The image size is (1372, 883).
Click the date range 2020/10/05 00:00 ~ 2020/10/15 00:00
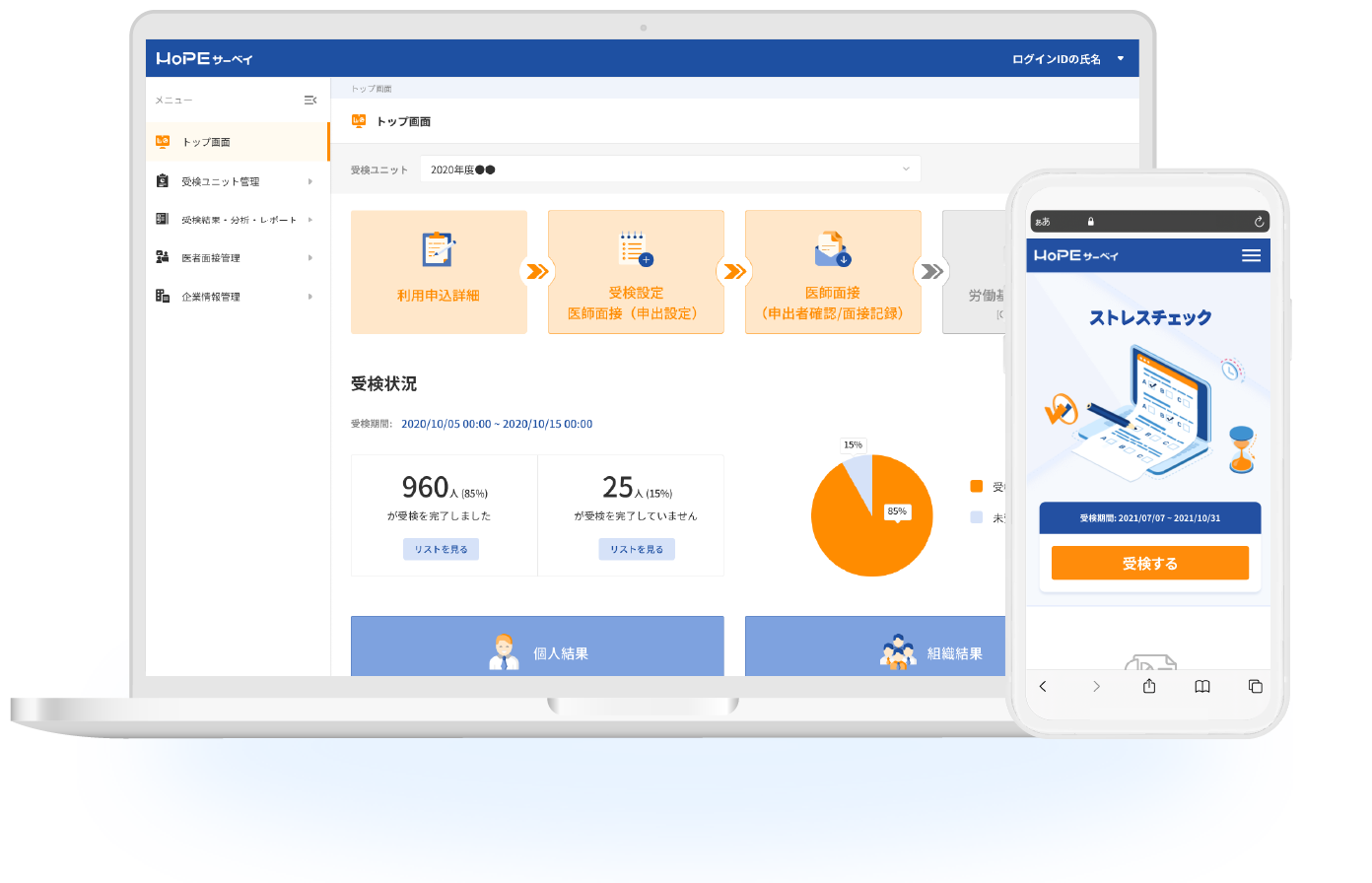tap(497, 424)
